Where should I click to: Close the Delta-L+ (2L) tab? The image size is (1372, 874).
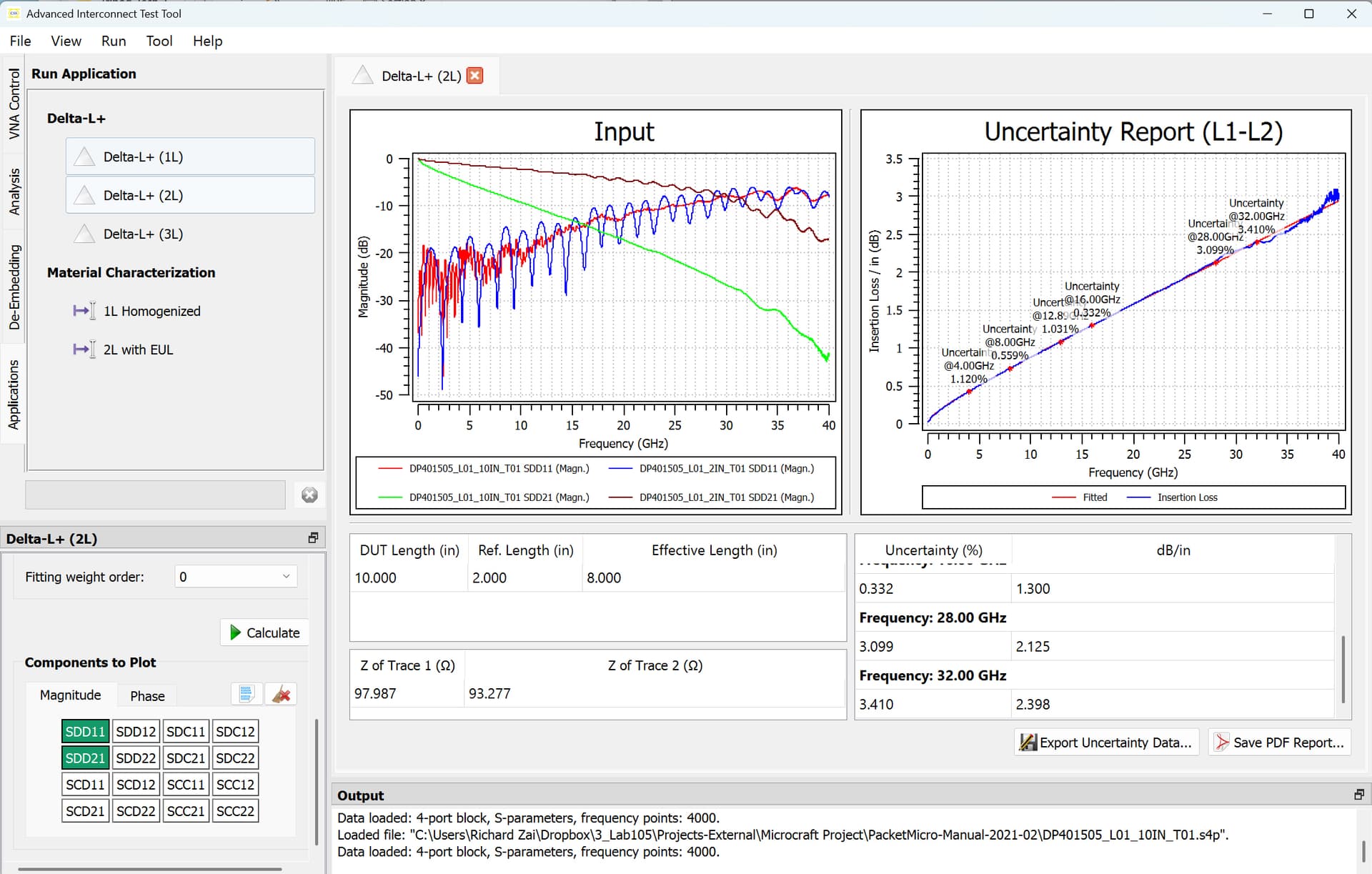click(474, 75)
